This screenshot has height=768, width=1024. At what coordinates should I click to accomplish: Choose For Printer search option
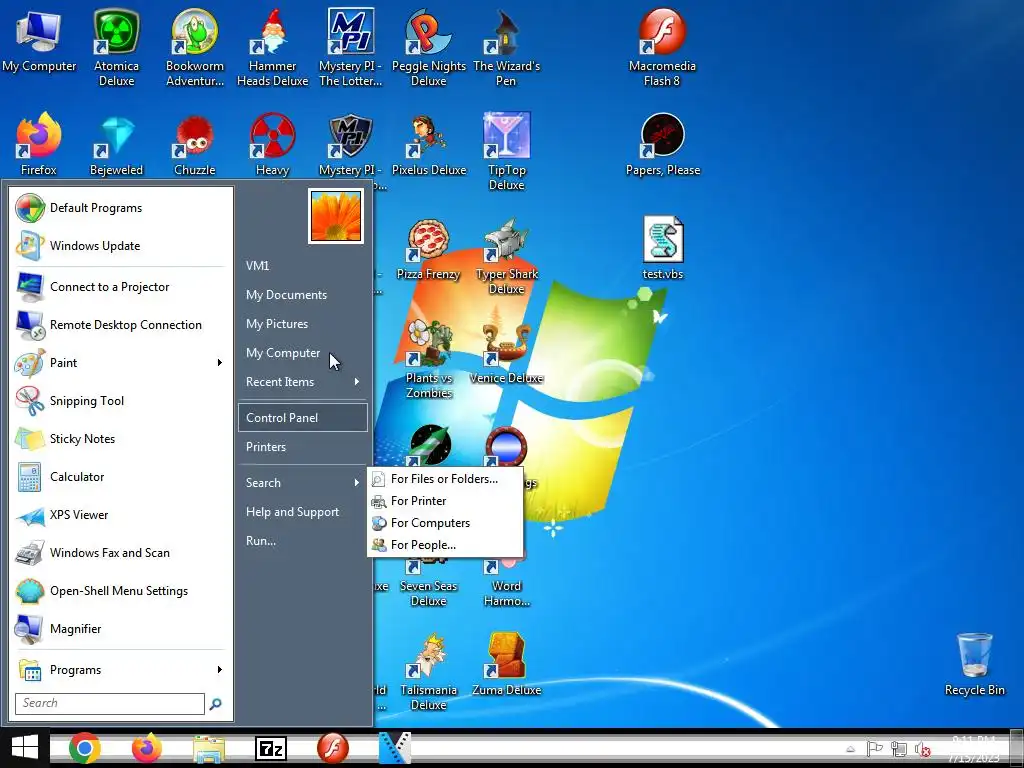445,501
